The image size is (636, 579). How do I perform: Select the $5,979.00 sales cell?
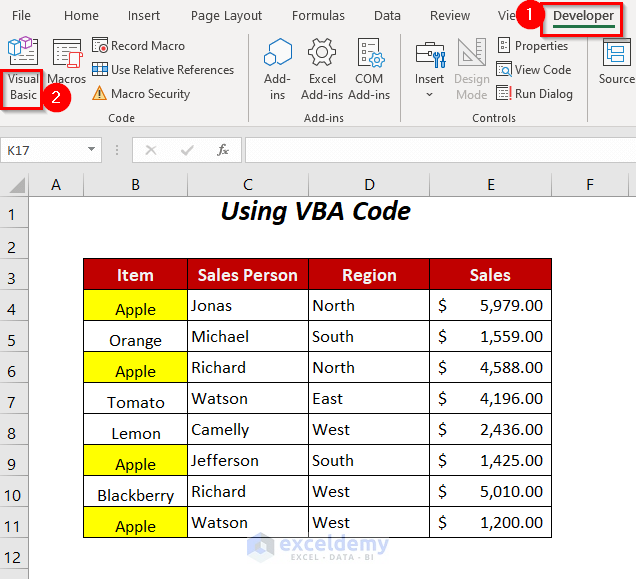[490, 306]
